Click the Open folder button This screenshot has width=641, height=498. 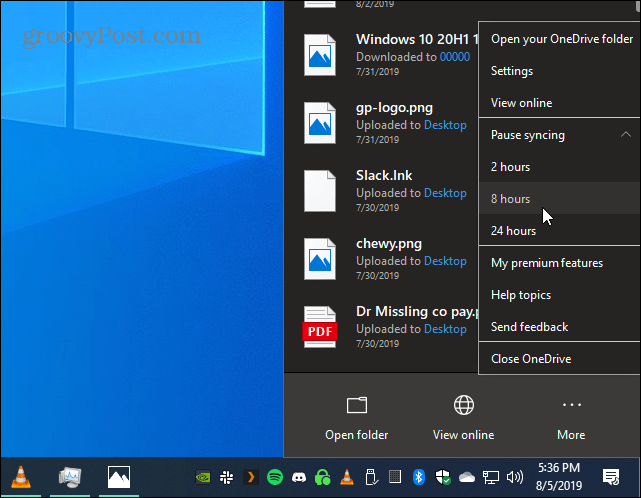[x=356, y=417]
